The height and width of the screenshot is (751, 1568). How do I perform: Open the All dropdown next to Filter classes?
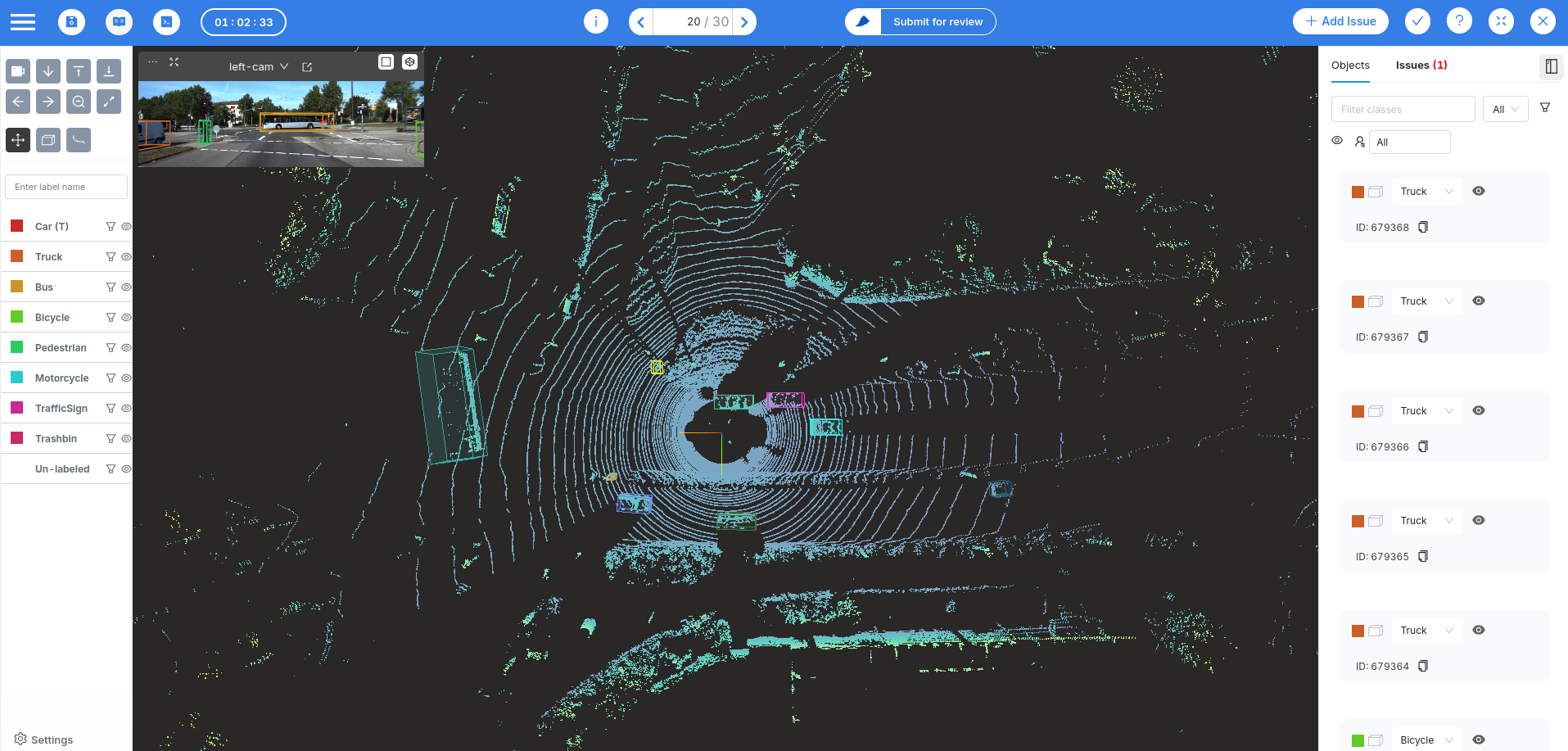pyautogui.click(x=1505, y=109)
